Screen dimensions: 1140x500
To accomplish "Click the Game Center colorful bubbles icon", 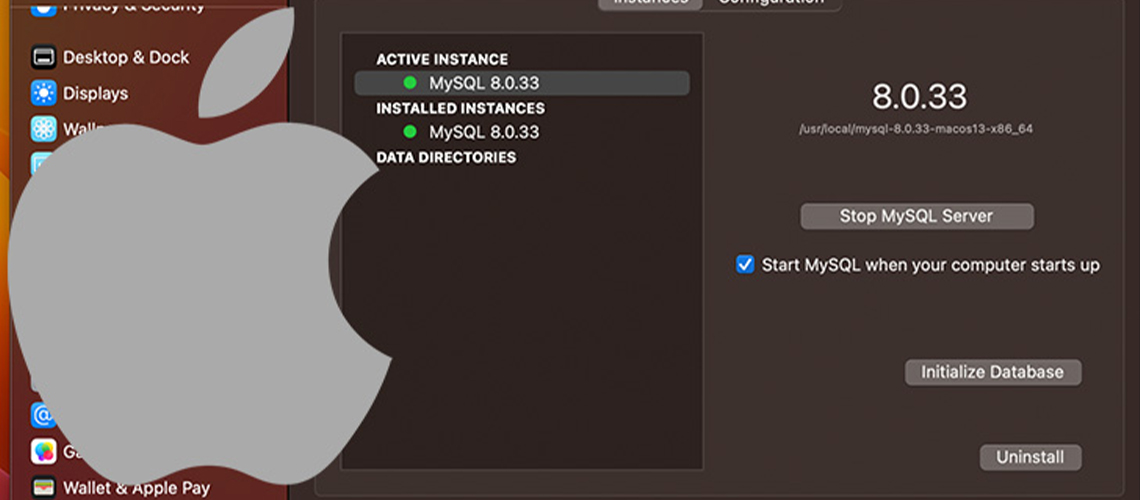I will pos(44,451).
